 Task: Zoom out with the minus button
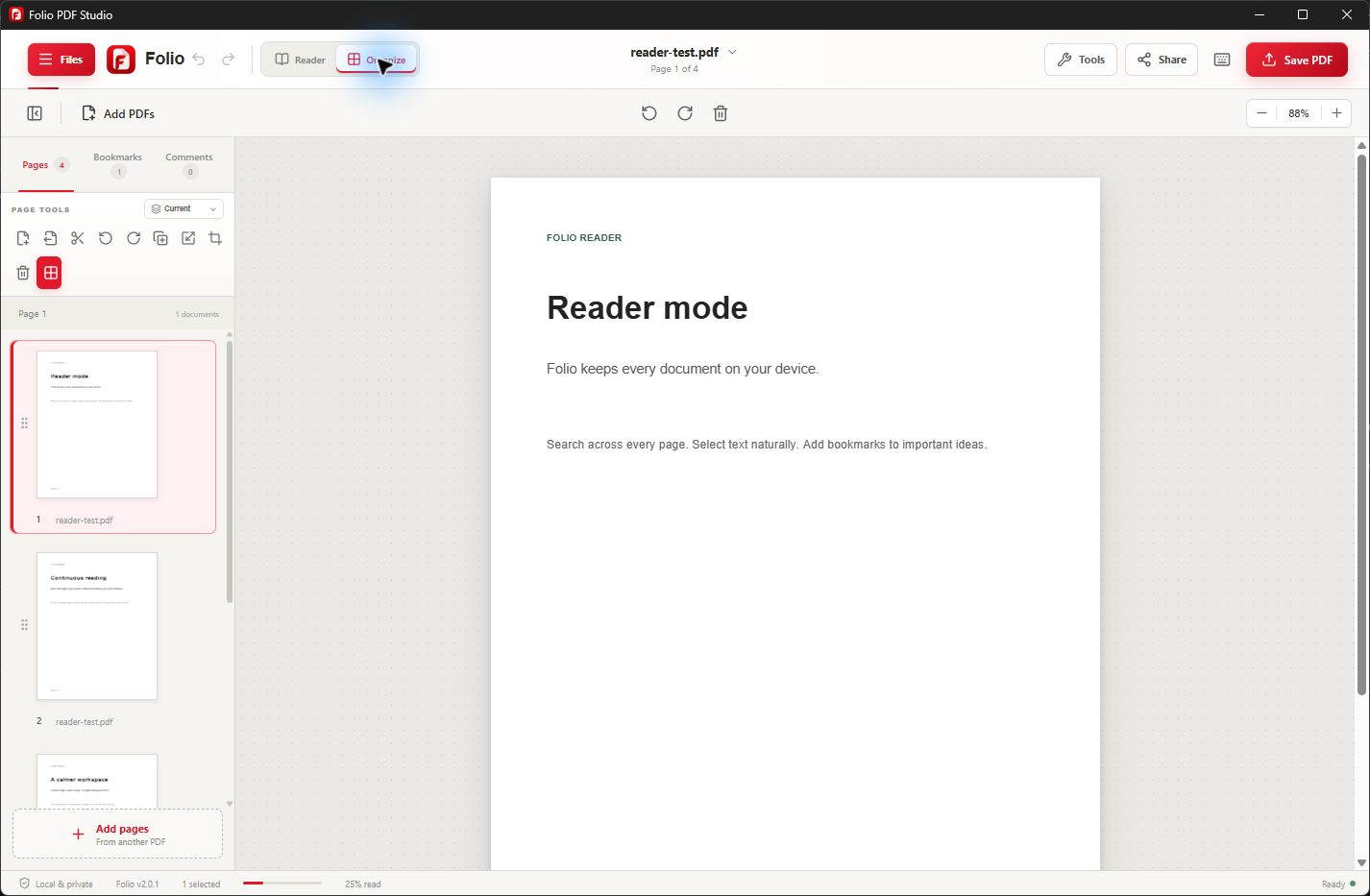coord(1261,113)
